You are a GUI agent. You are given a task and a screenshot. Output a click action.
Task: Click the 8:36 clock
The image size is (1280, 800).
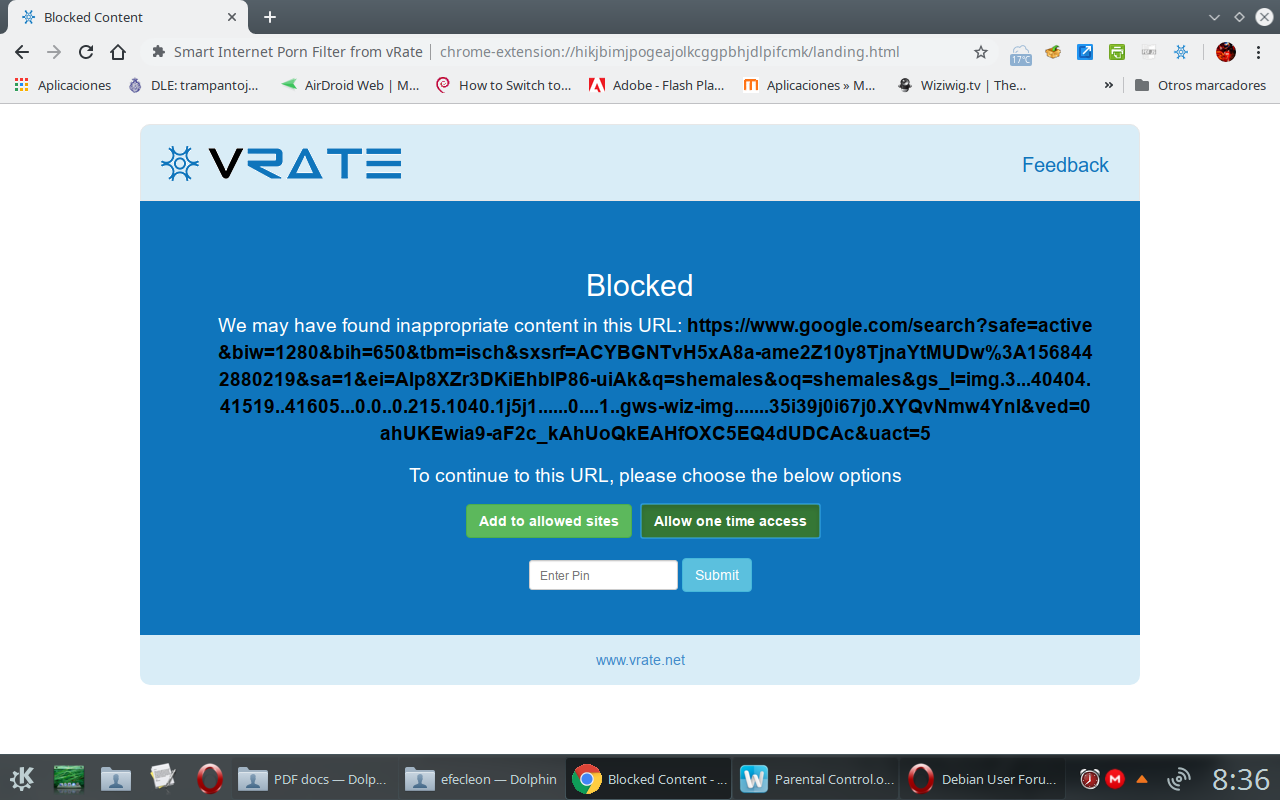[1240, 779]
